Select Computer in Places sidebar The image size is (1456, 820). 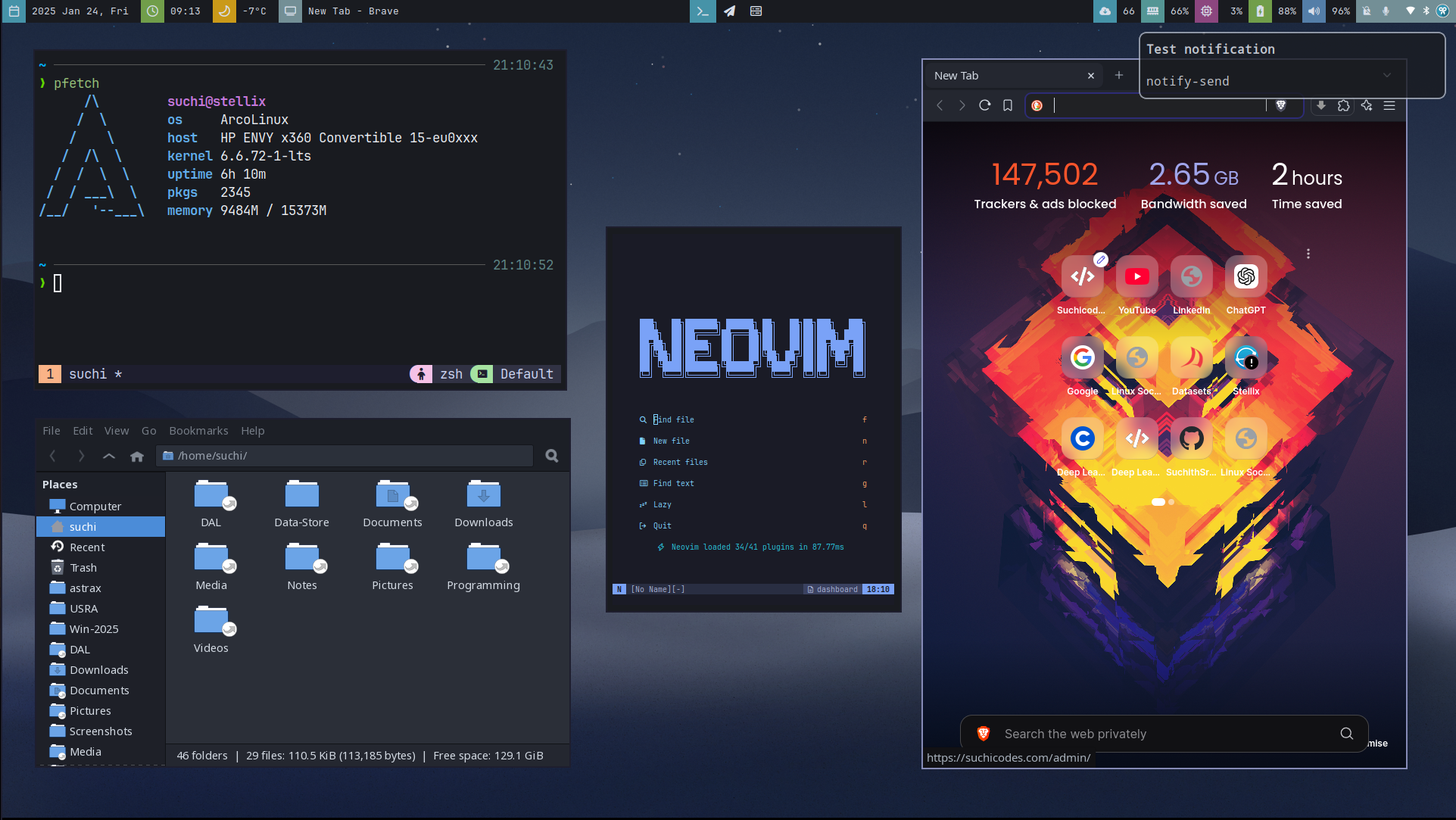(101, 506)
